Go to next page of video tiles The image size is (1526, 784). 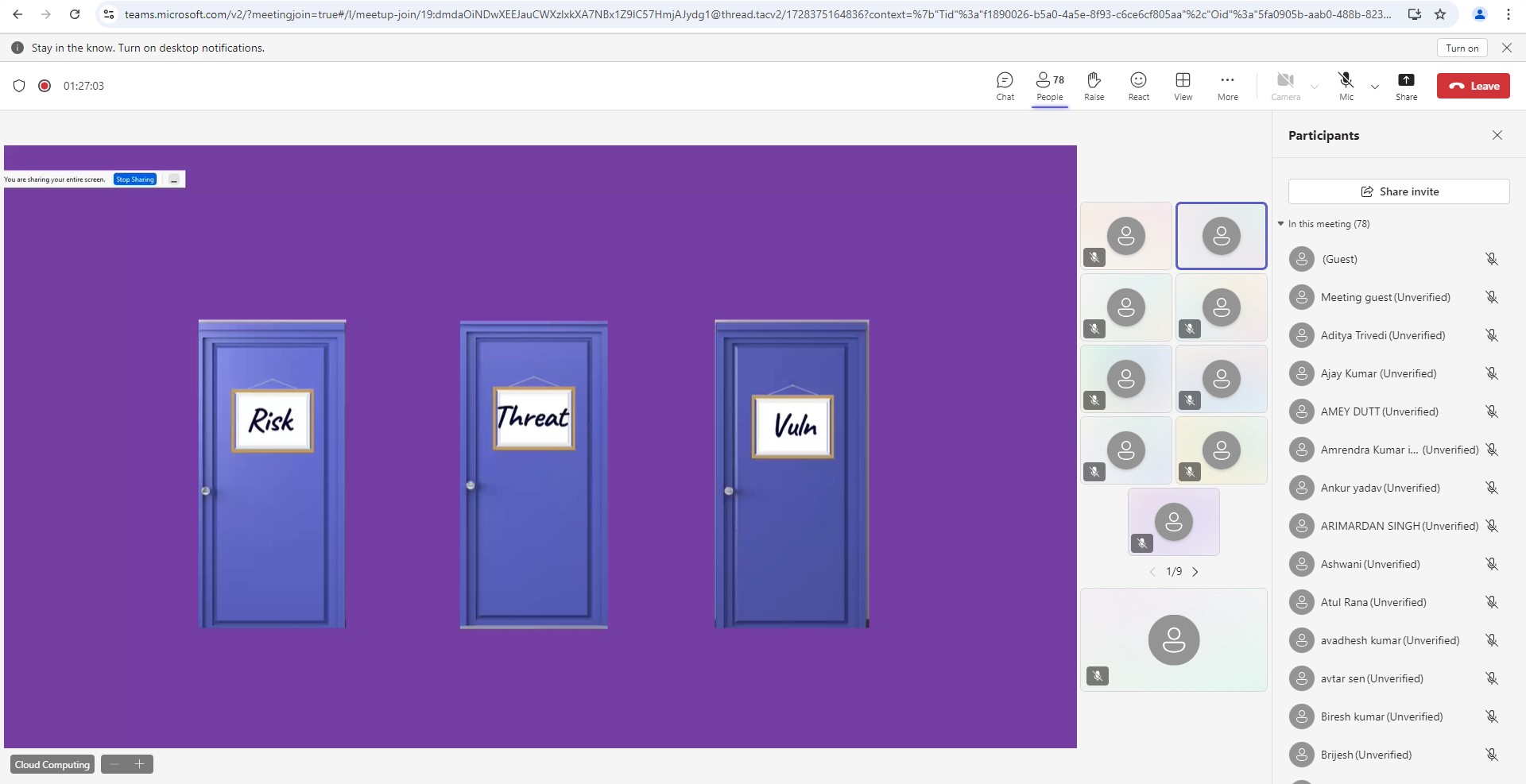(1195, 572)
